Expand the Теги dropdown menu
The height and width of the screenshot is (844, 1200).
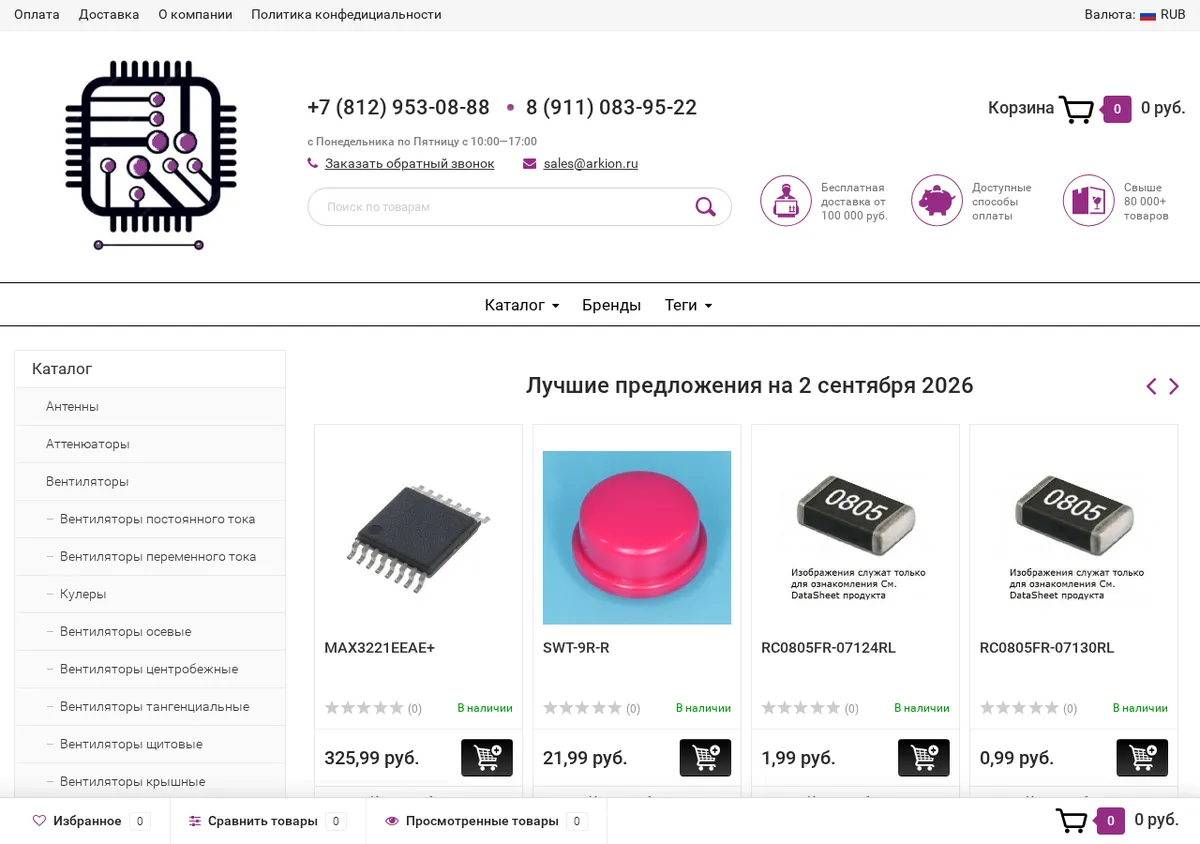(x=688, y=305)
